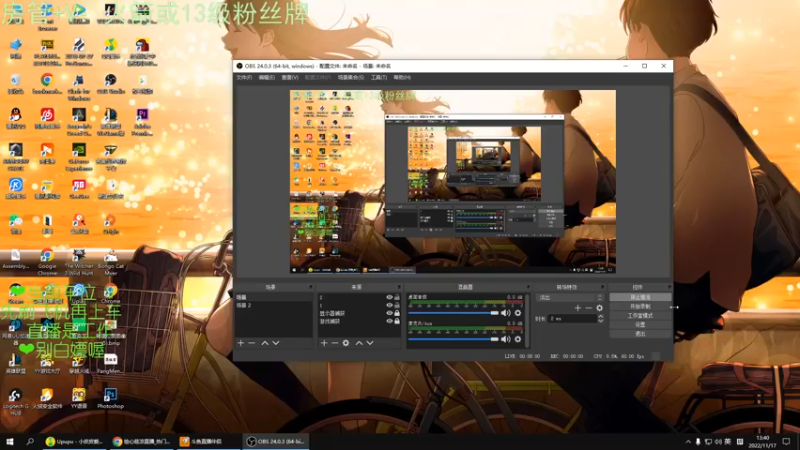Remove scene transition with minus icon
800x450 pixels.
tap(589, 308)
